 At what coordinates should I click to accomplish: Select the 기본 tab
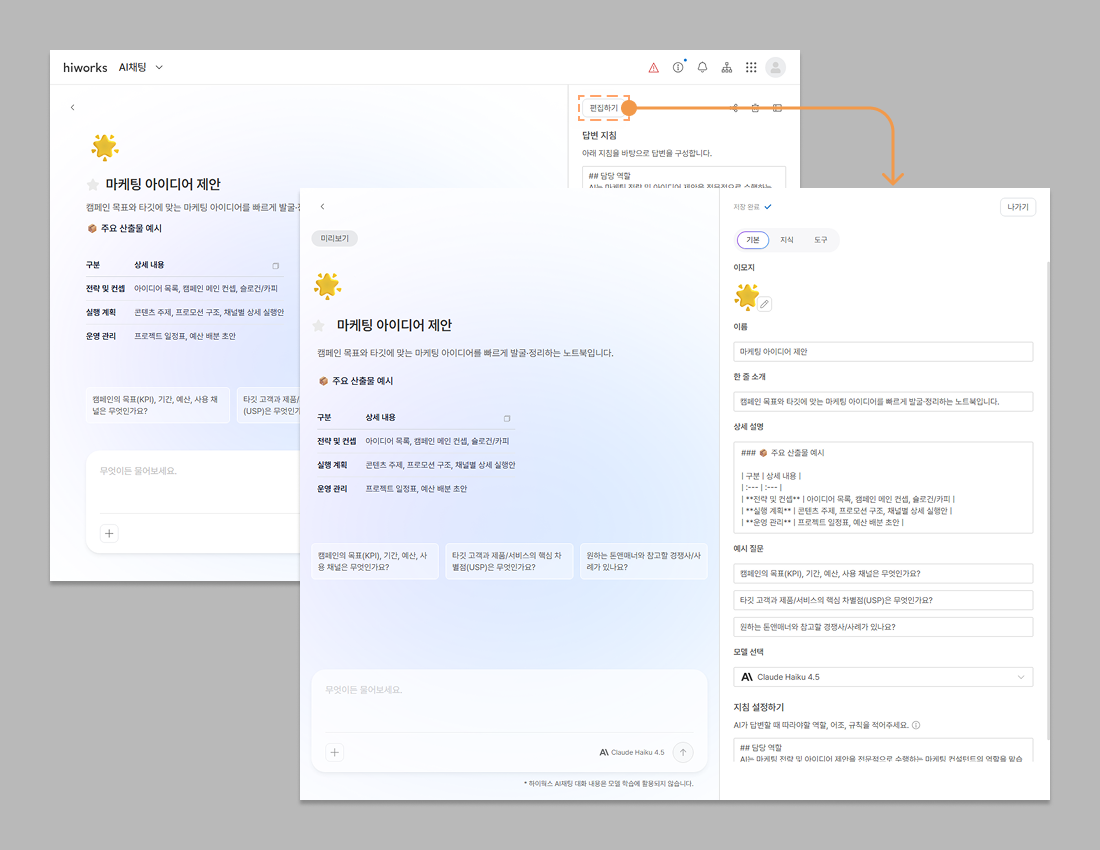tap(753, 240)
